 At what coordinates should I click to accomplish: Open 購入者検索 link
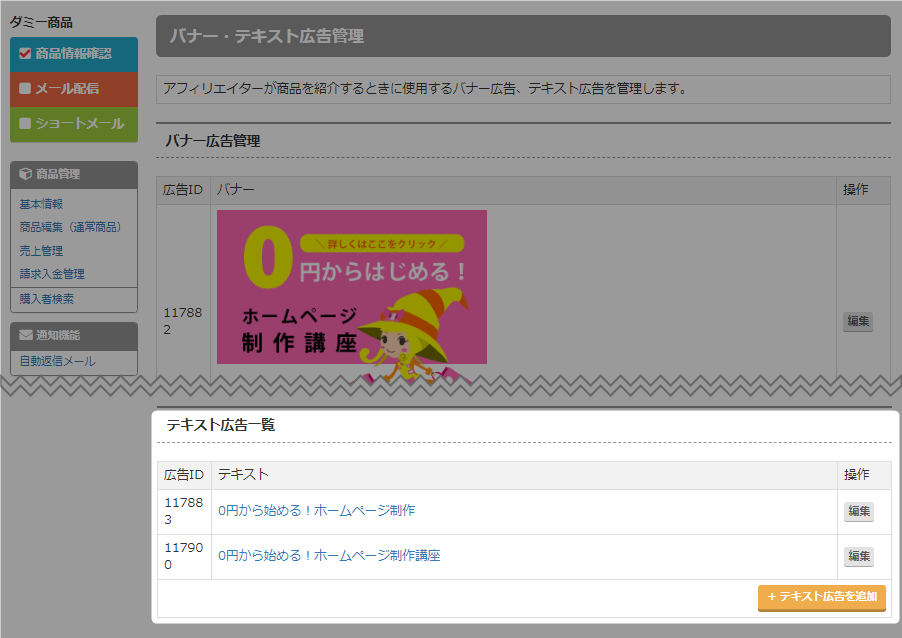pos(47,299)
